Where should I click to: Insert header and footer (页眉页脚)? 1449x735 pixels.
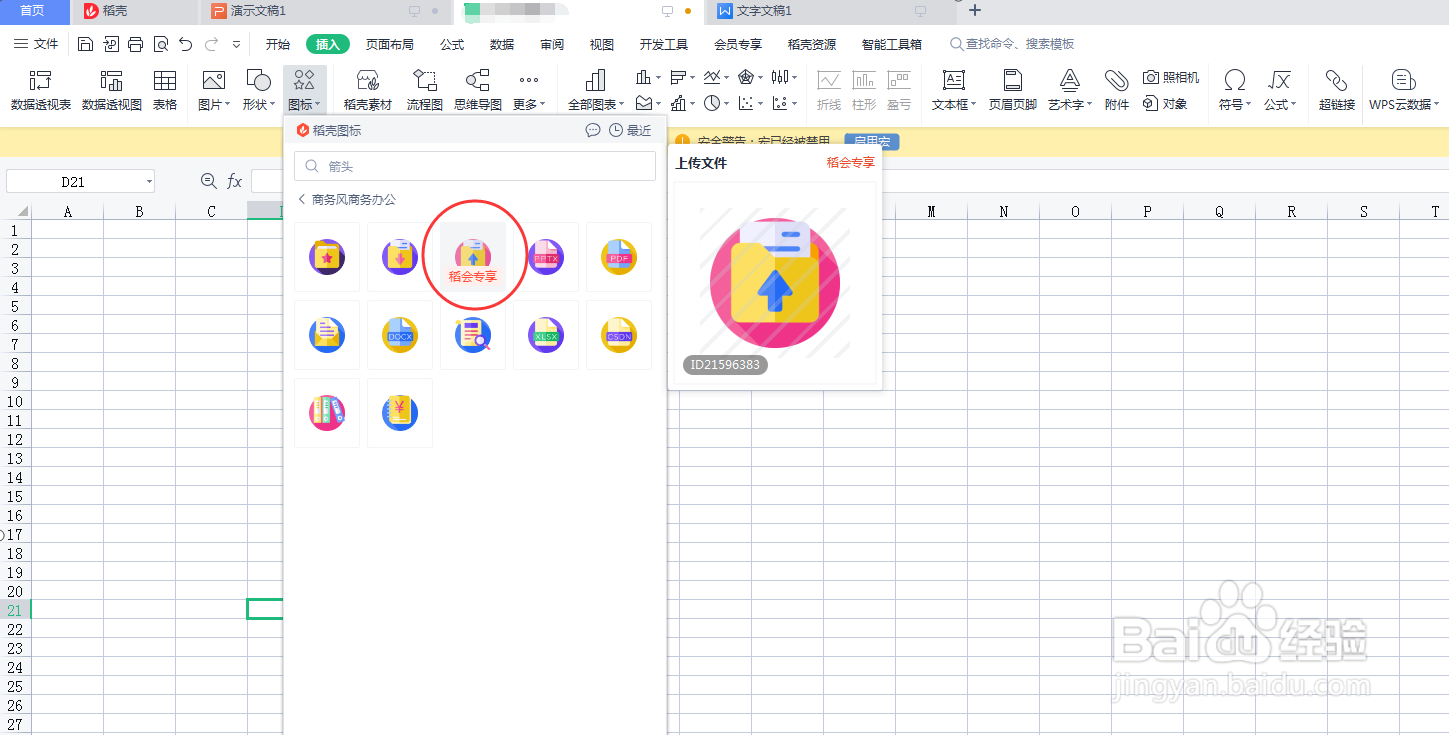point(1013,90)
